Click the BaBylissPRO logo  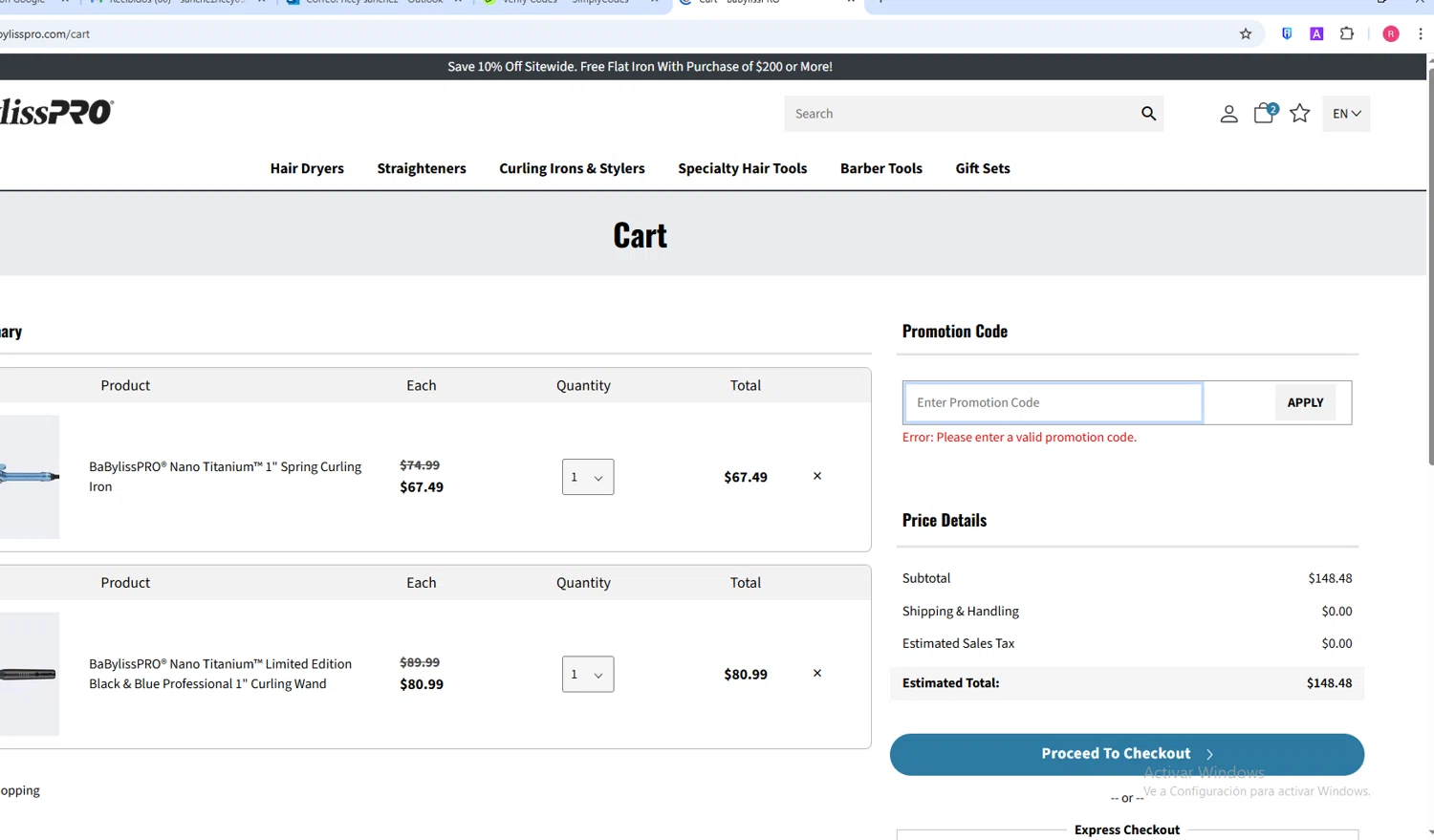point(56,112)
